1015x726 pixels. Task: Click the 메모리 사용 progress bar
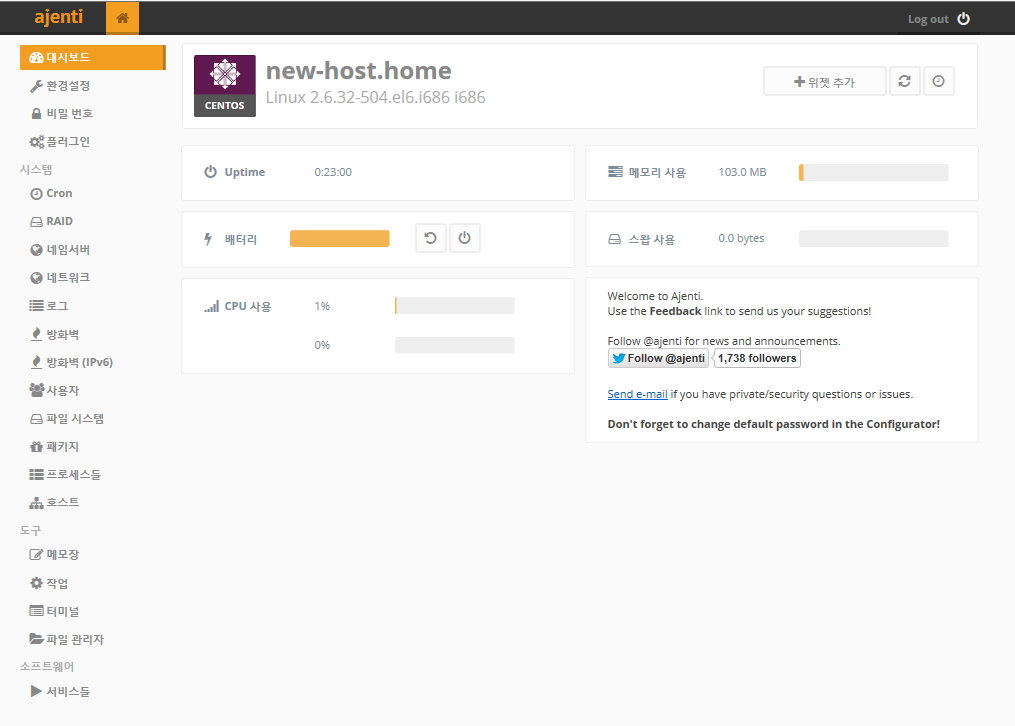point(873,173)
